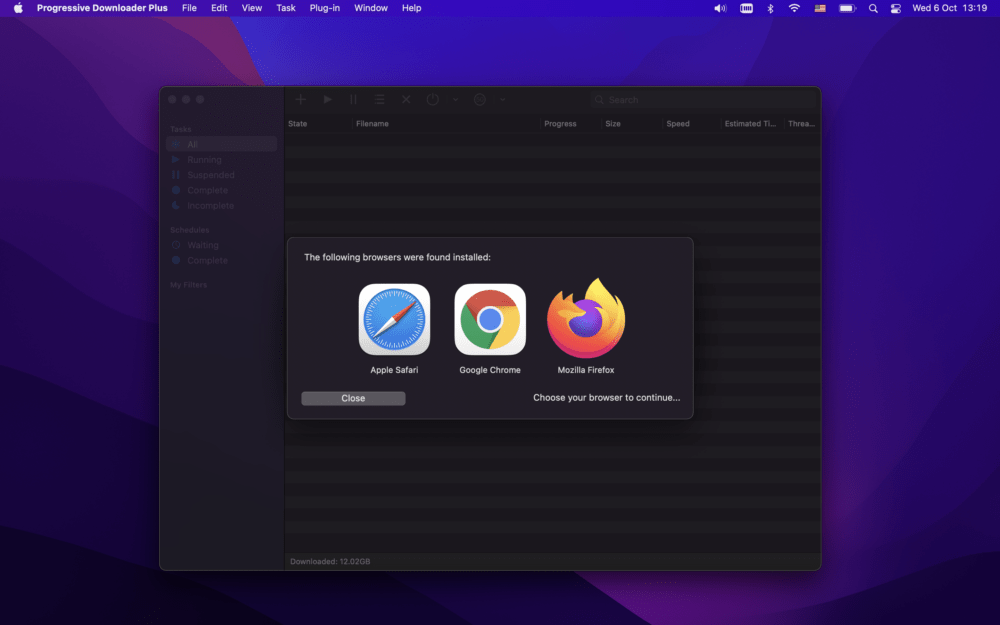1000x625 pixels.
Task: Open the Progressive Downloader Plus app menu
Action: 102,8
